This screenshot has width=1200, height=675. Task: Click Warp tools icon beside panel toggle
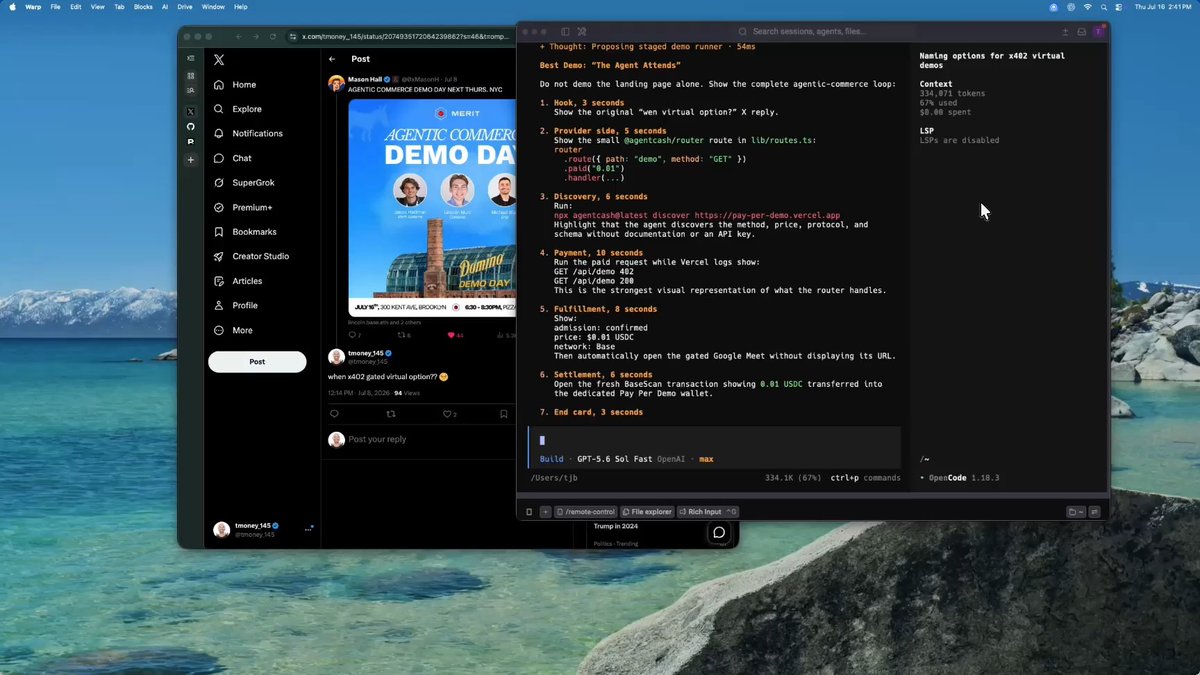[581, 32]
